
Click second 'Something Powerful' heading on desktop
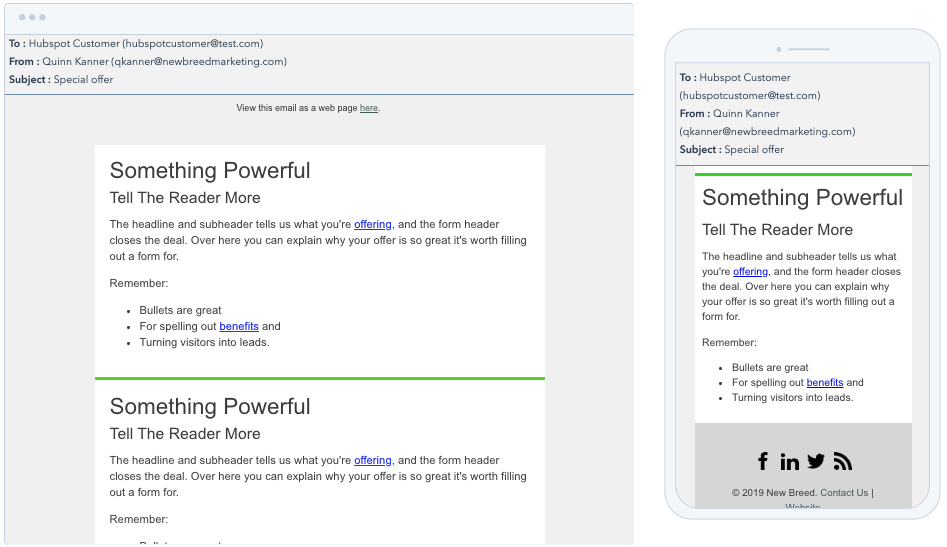coord(210,407)
